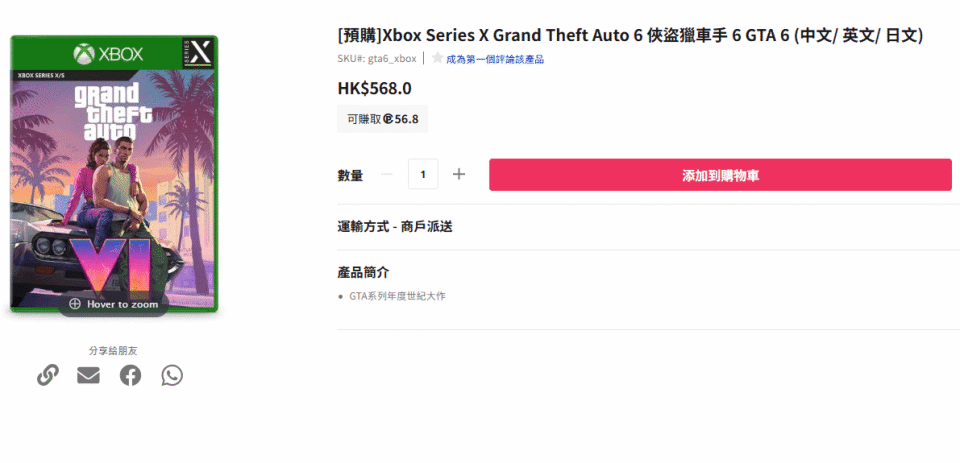960x463 pixels.
Task: Click the GTA系列年度世紀大作 description bullet
Action: click(397, 297)
